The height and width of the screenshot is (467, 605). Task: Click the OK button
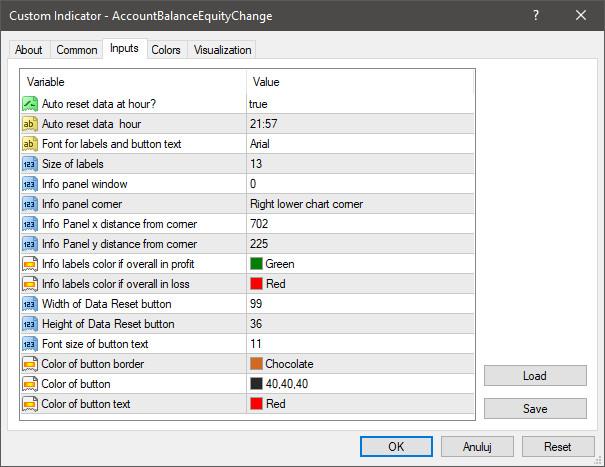point(396,447)
